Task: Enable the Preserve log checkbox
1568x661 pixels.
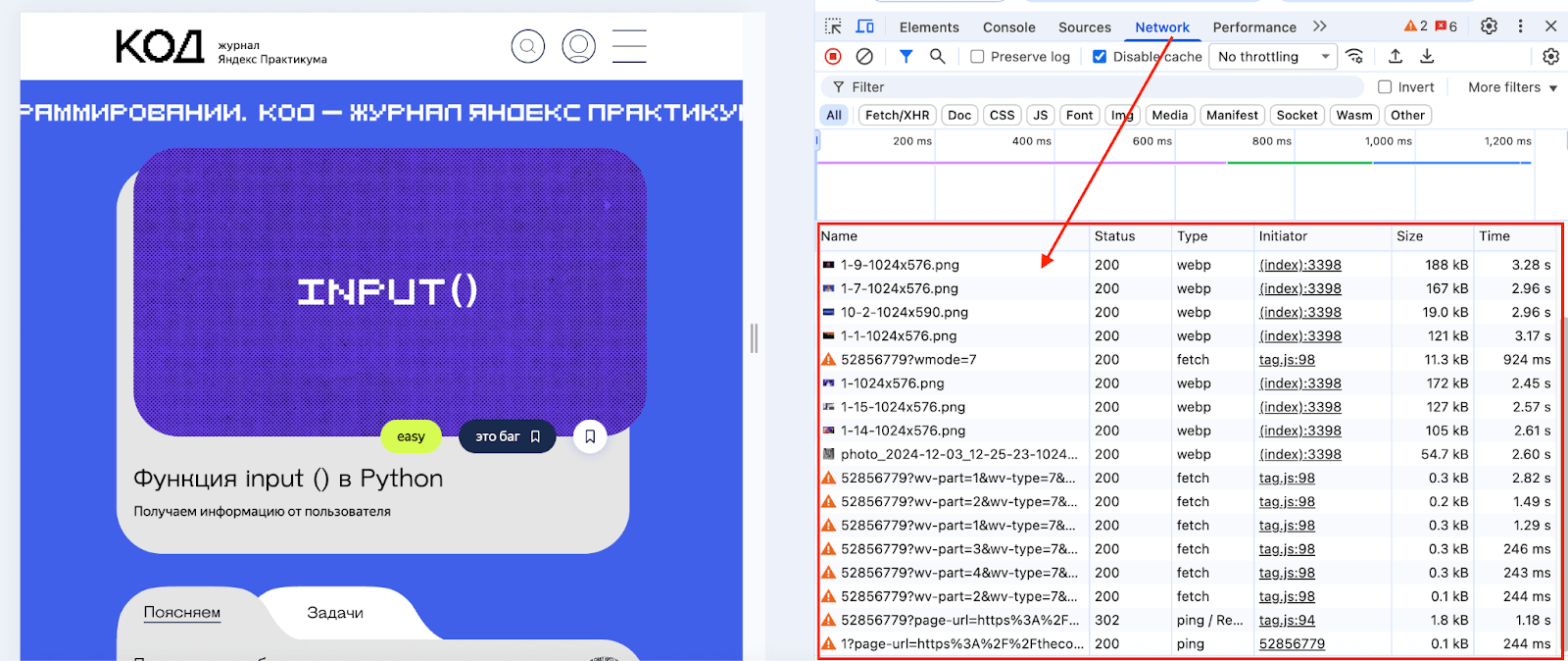Action: [x=977, y=57]
